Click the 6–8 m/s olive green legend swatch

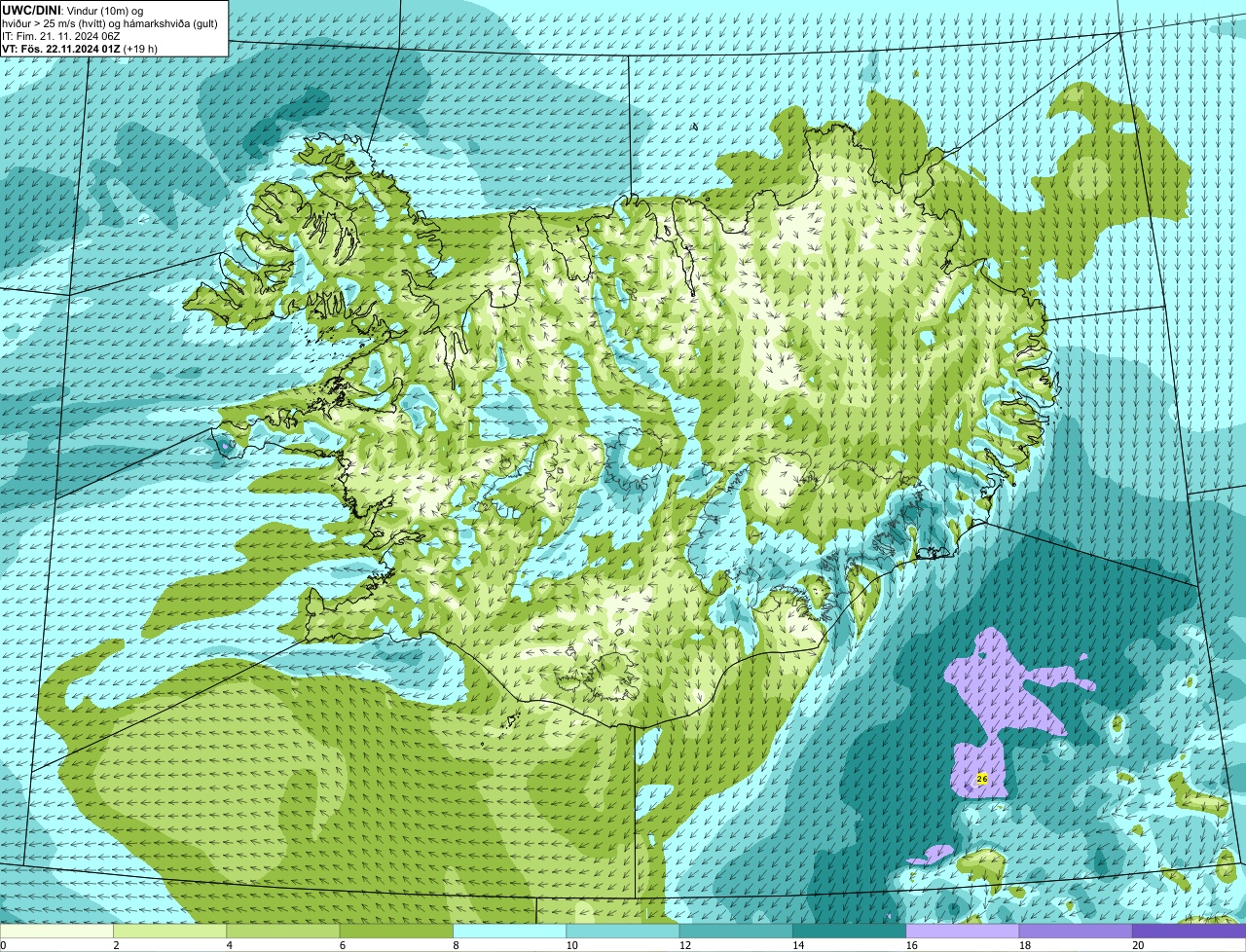click(396, 931)
